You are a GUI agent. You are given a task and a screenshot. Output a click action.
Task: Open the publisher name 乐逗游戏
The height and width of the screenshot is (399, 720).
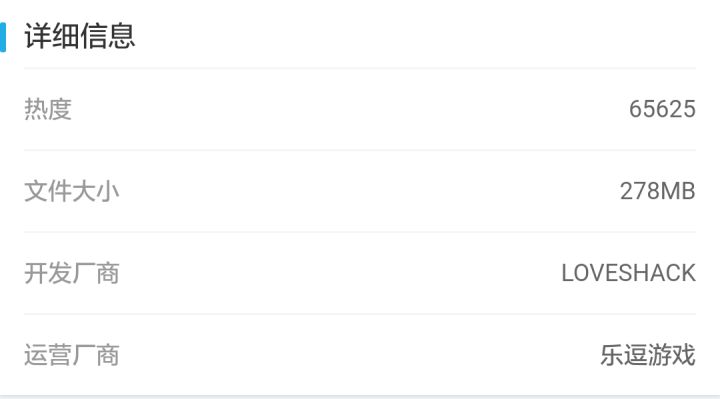(x=648, y=355)
